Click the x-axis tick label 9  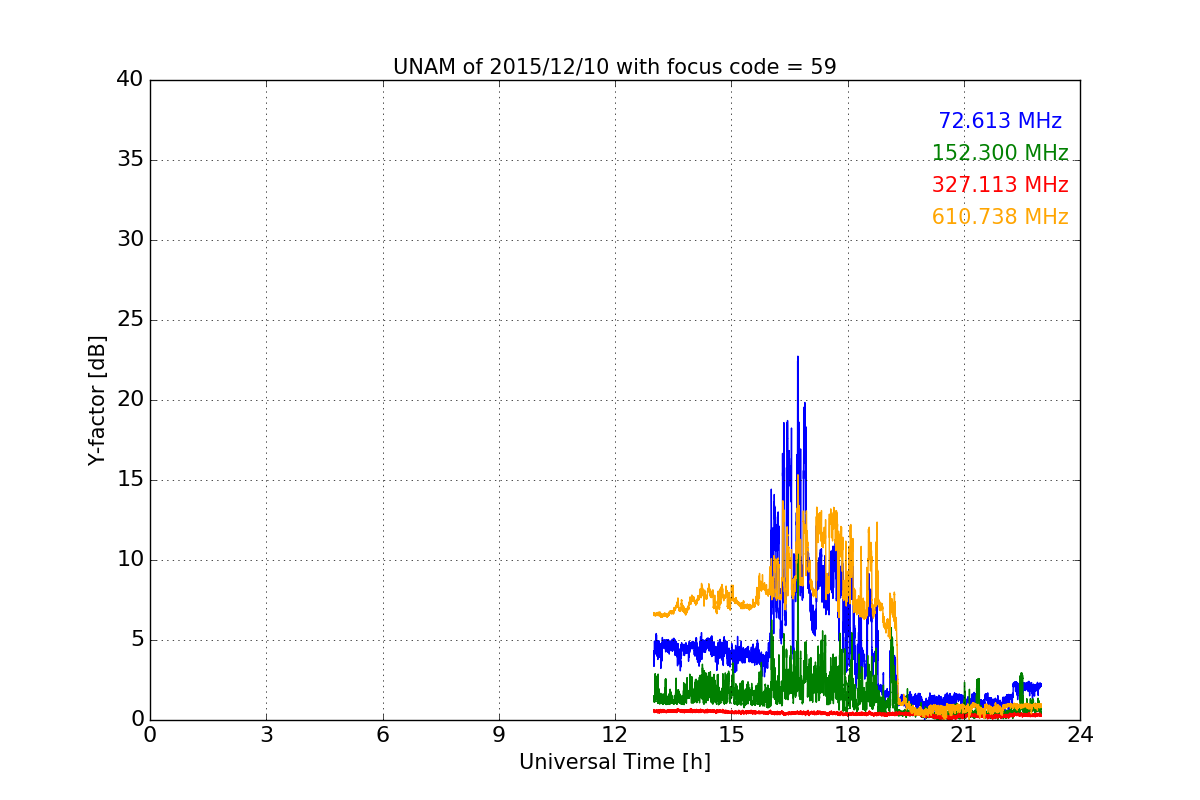[x=499, y=735]
